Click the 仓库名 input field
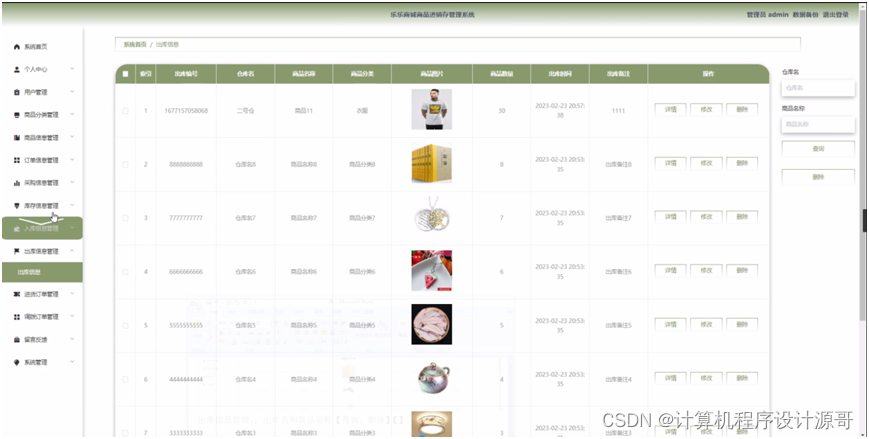The width and height of the screenshot is (869, 439). click(818, 88)
